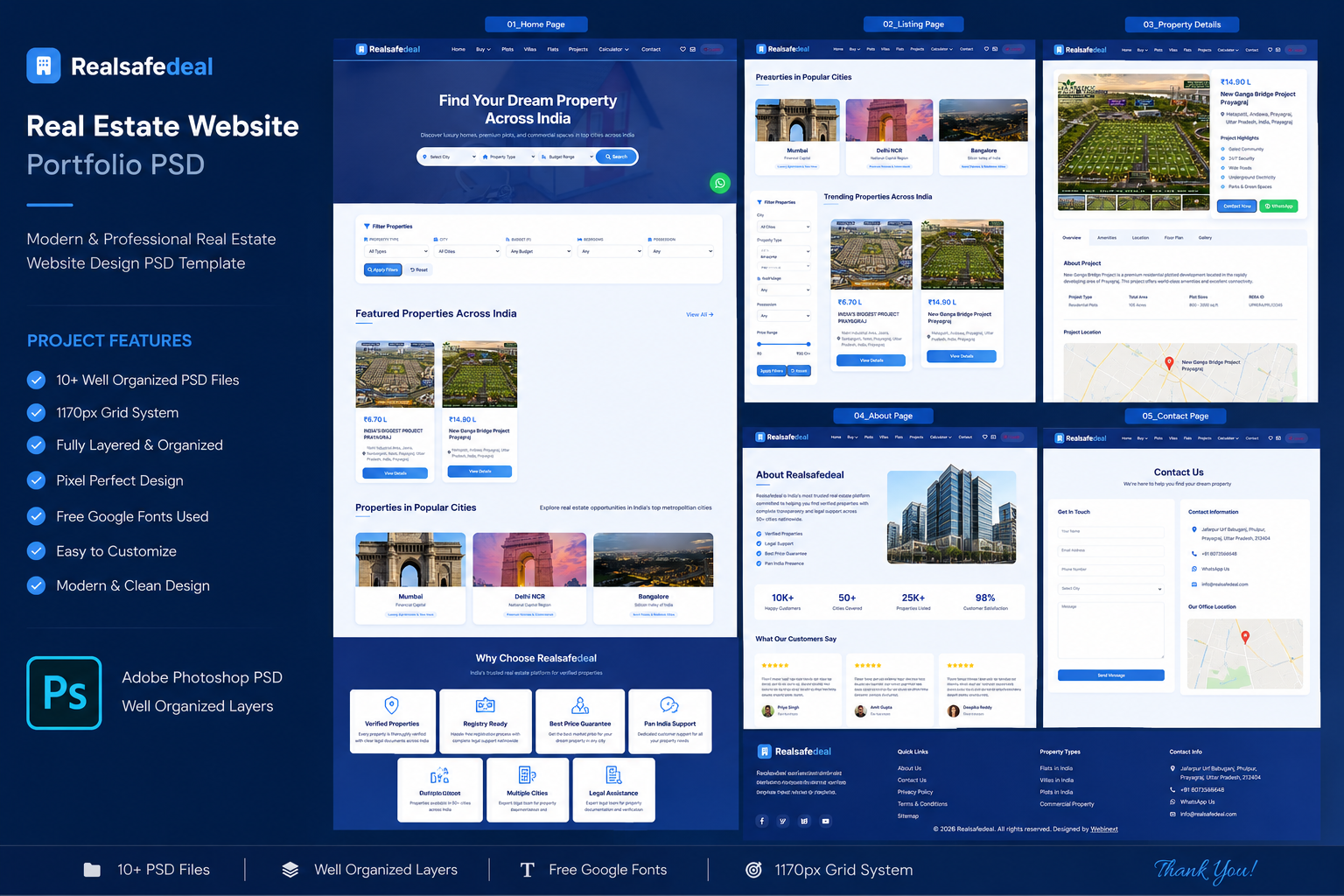The width and height of the screenshot is (1344, 896).
Task: Click red pin on Our Office Location map
Action: pyautogui.click(x=1245, y=638)
